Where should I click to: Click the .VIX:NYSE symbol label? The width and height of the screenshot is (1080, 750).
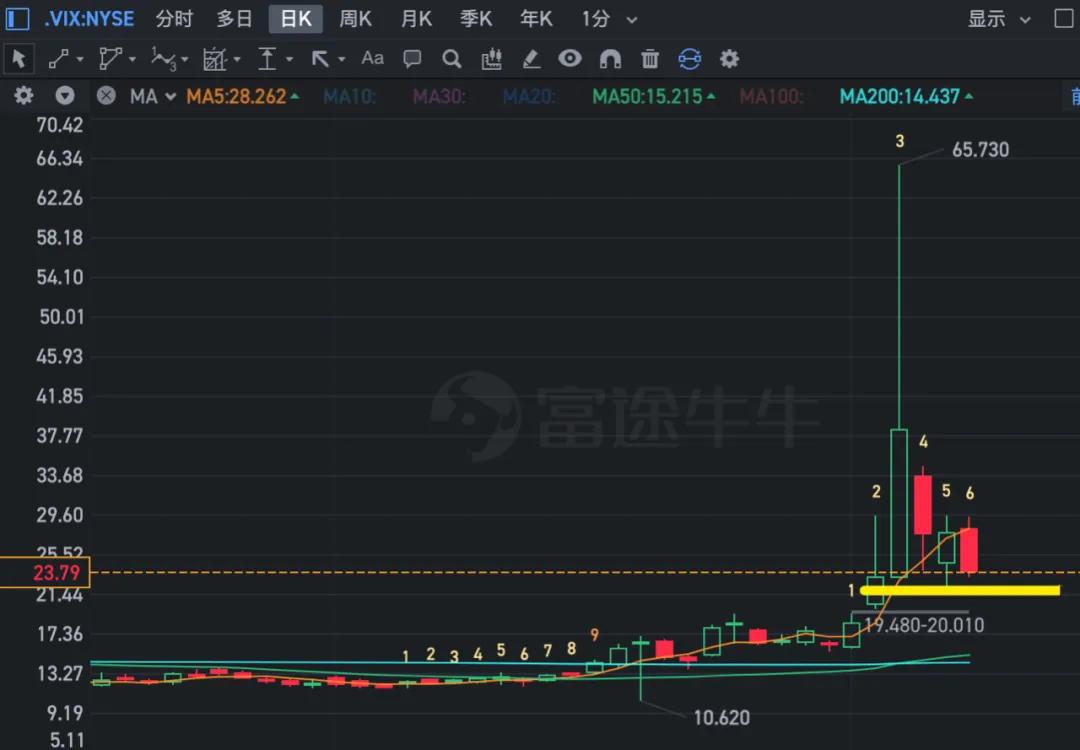click(89, 18)
